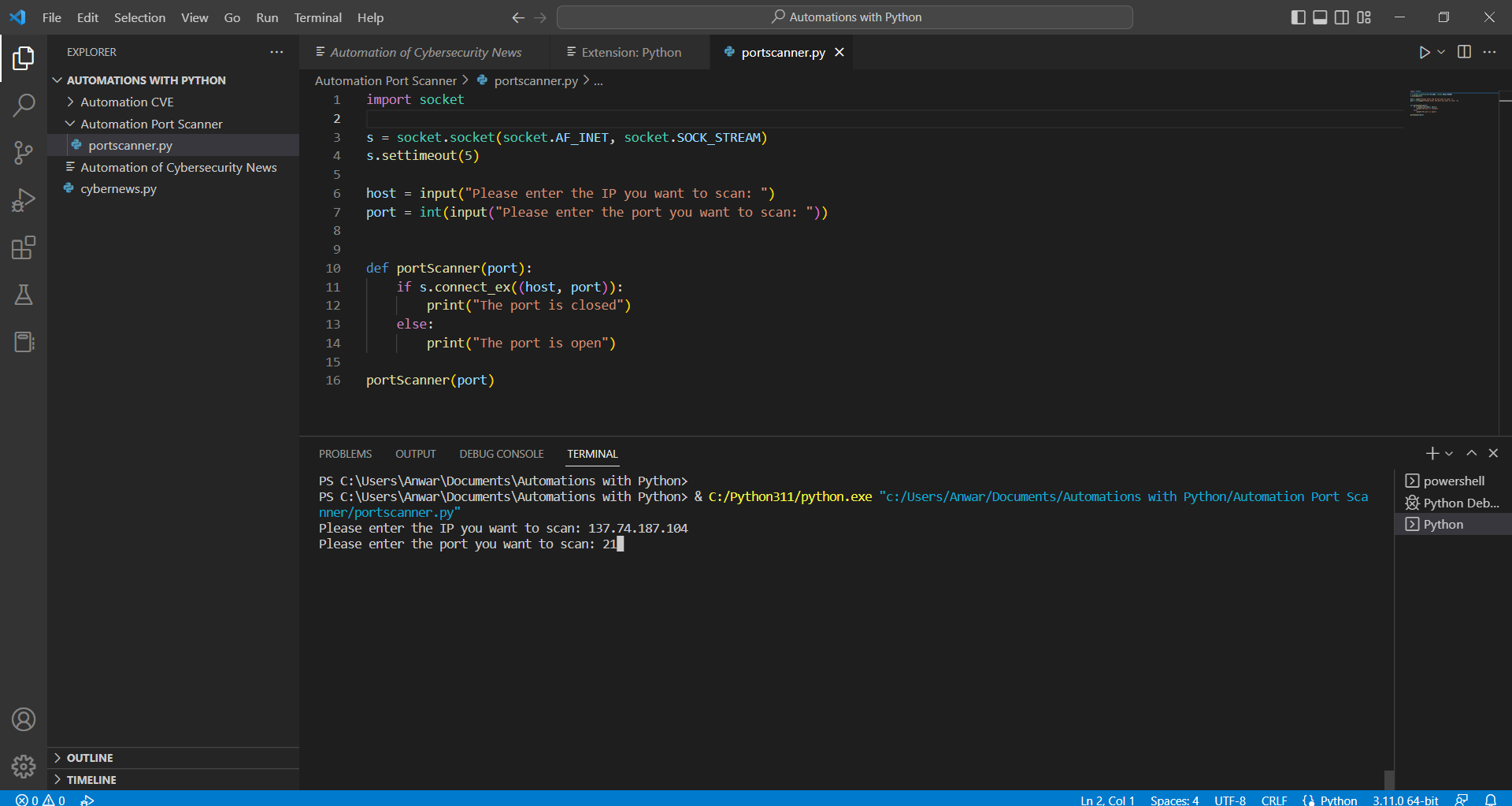Screen dimensions: 1512x806
Task: Open the Extensions view icon
Action: click(x=24, y=247)
